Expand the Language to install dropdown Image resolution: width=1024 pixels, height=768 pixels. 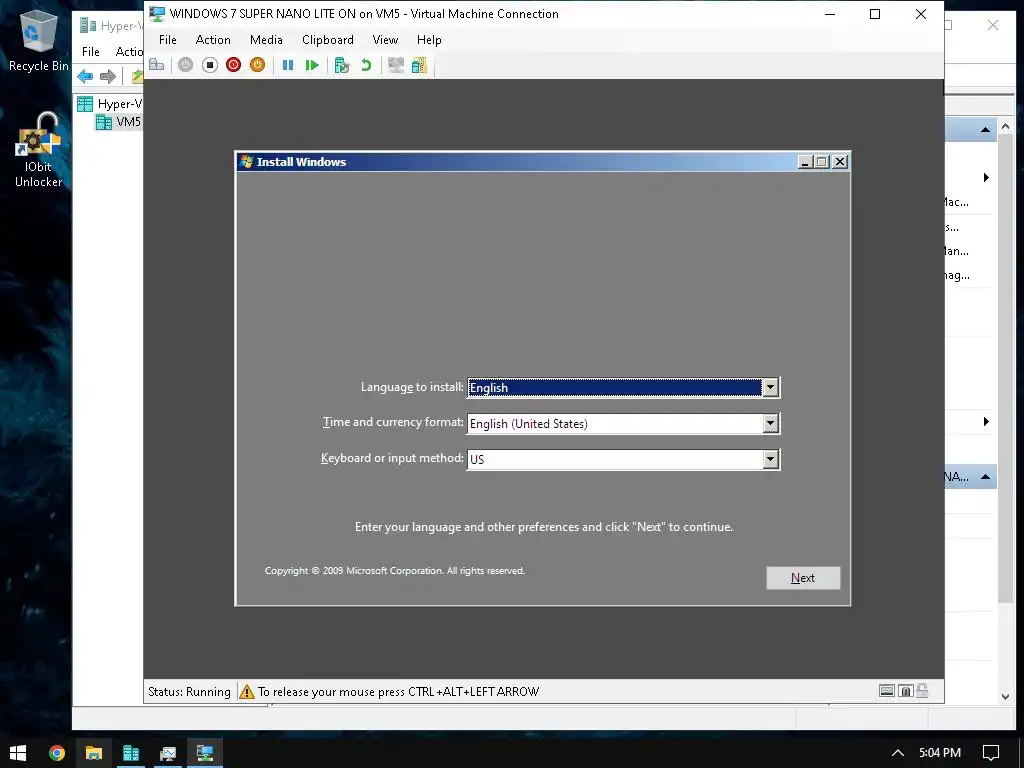771,387
